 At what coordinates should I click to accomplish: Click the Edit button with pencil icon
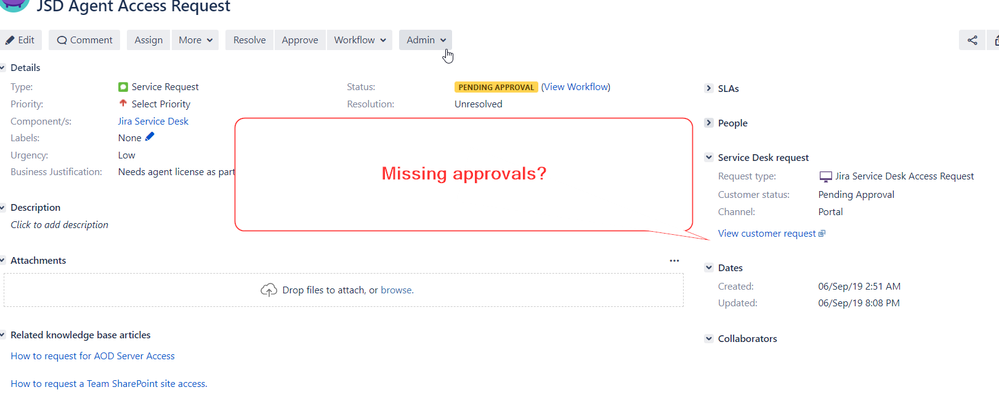(20, 40)
